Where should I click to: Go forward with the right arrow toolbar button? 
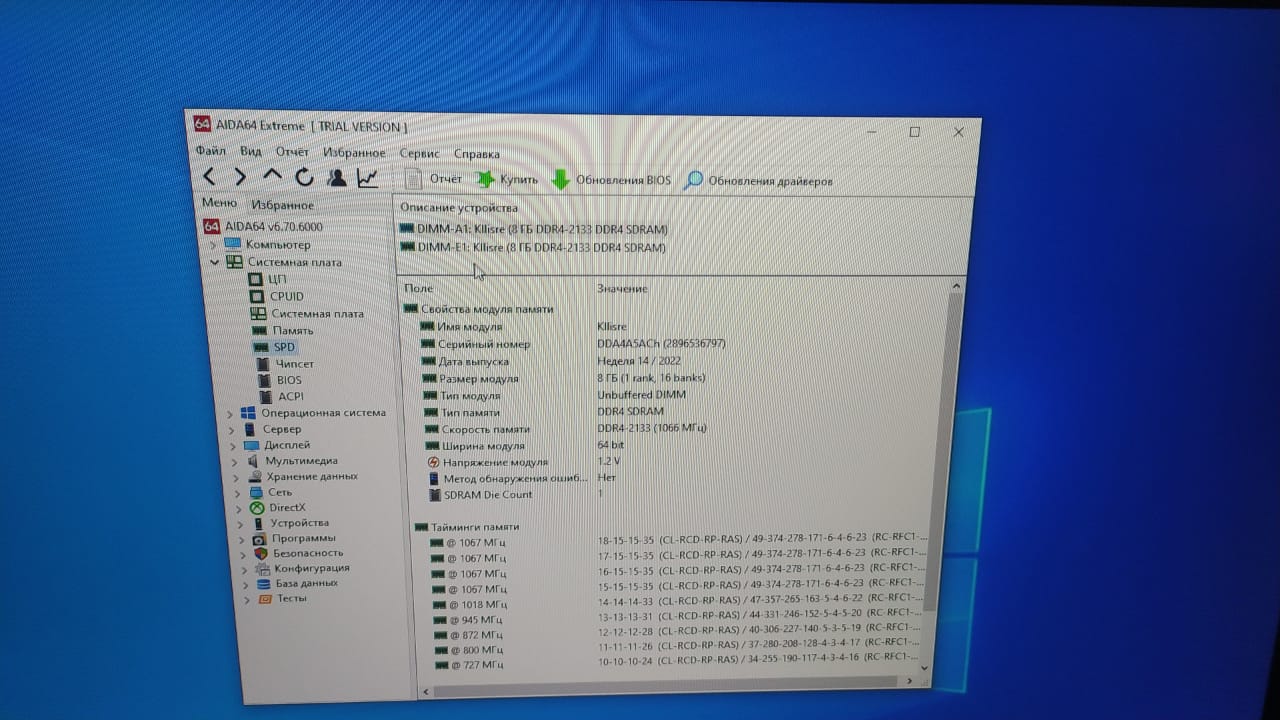click(240, 177)
